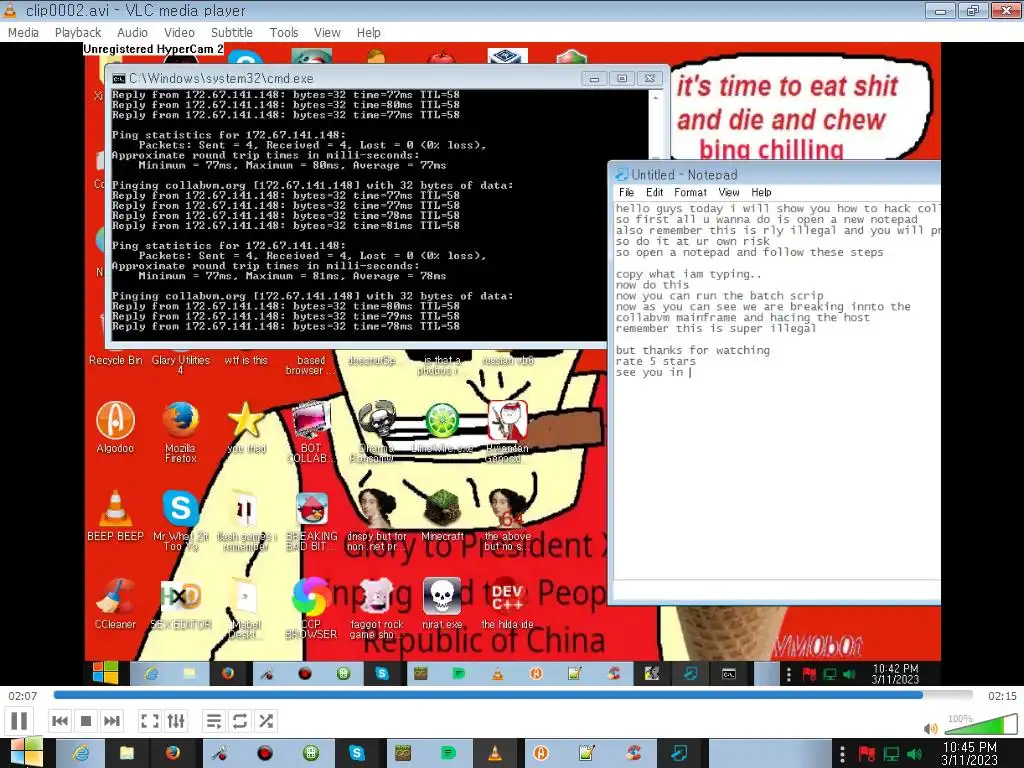Click the VLC seek progress bar
The height and width of the screenshot is (768, 1024).
[x=513, y=696]
